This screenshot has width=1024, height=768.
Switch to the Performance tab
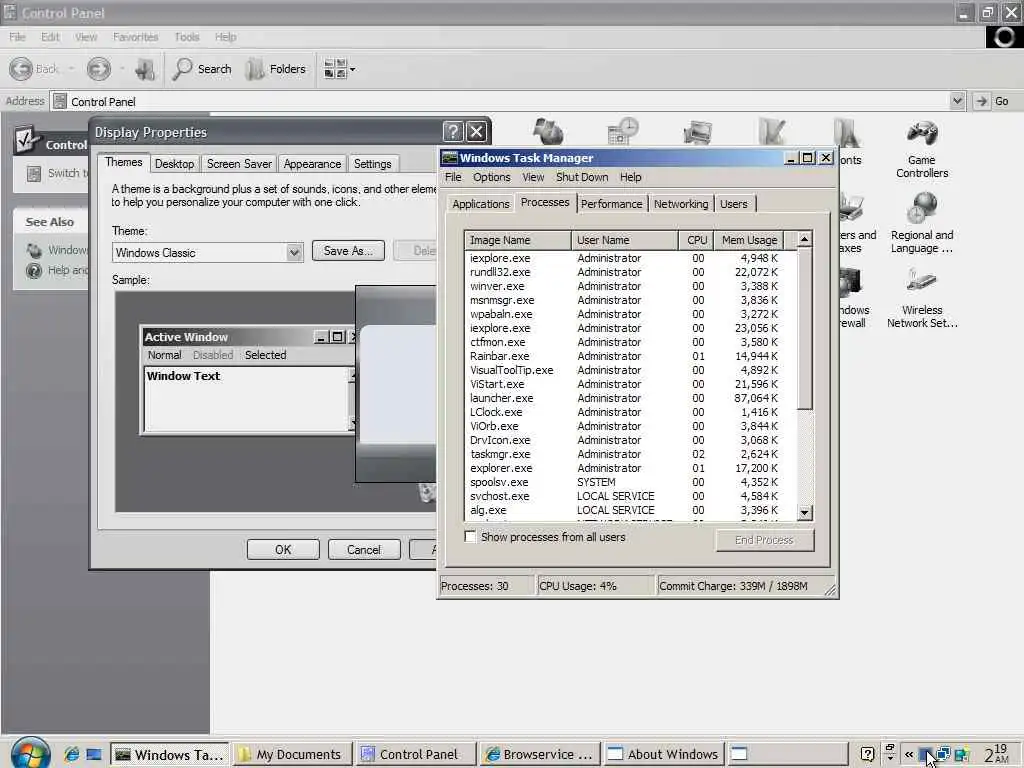point(611,204)
